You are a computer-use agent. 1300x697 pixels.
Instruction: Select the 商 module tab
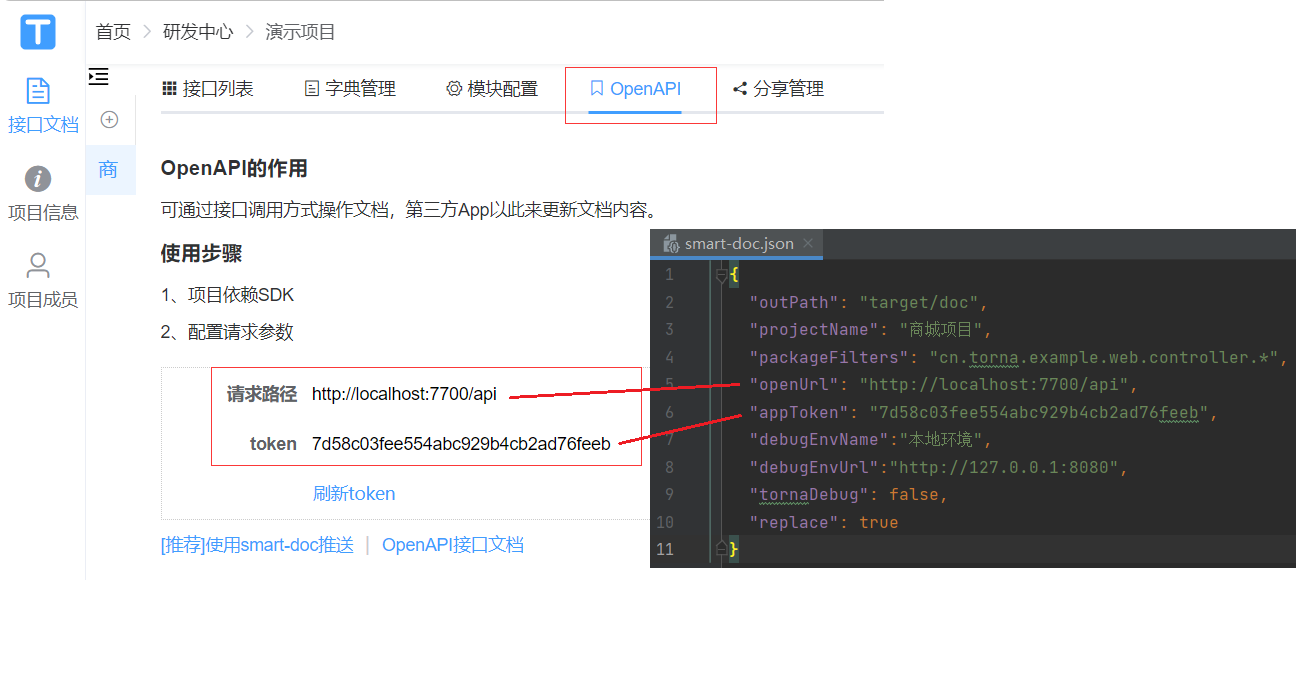(109, 170)
